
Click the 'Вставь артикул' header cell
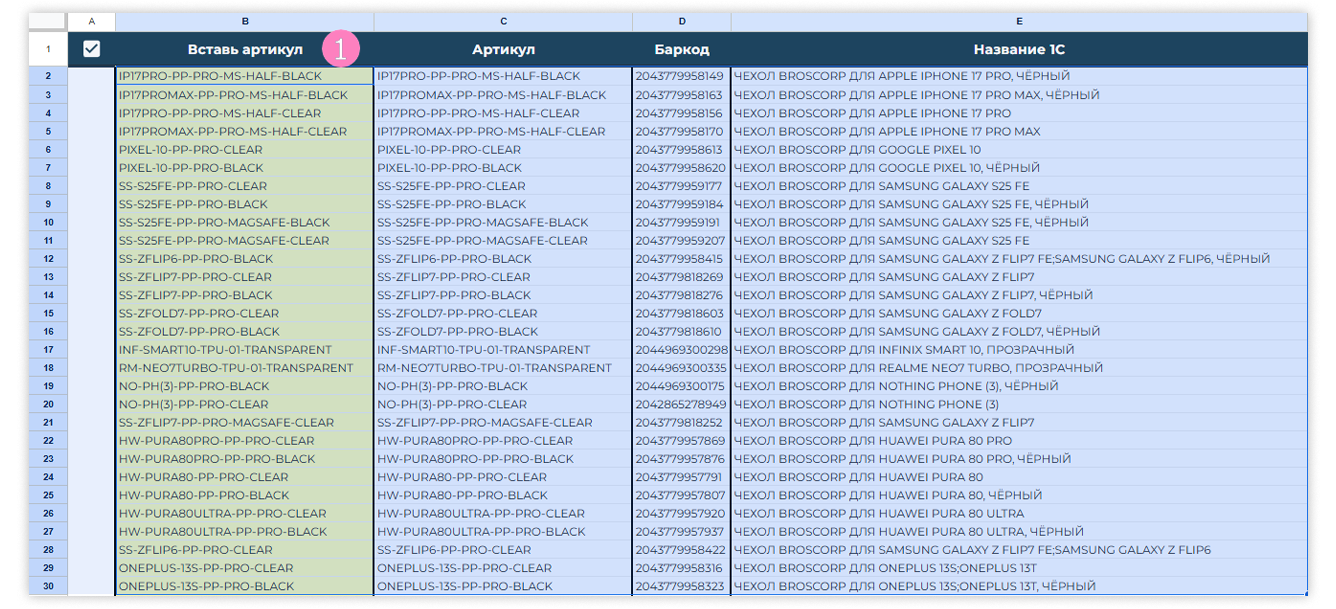click(245, 49)
